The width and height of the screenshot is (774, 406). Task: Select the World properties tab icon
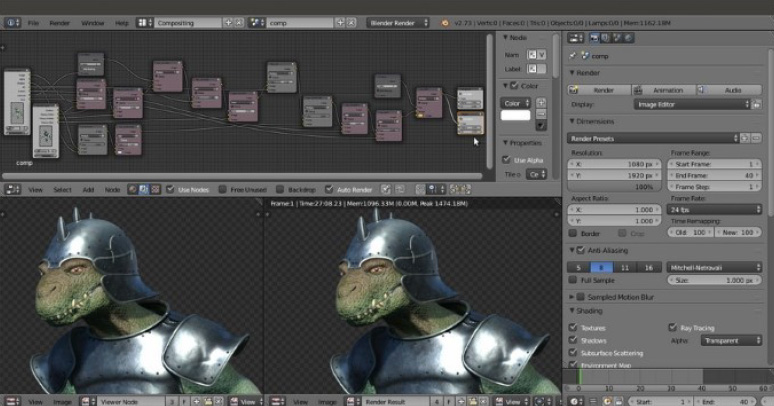tap(628, 38)
